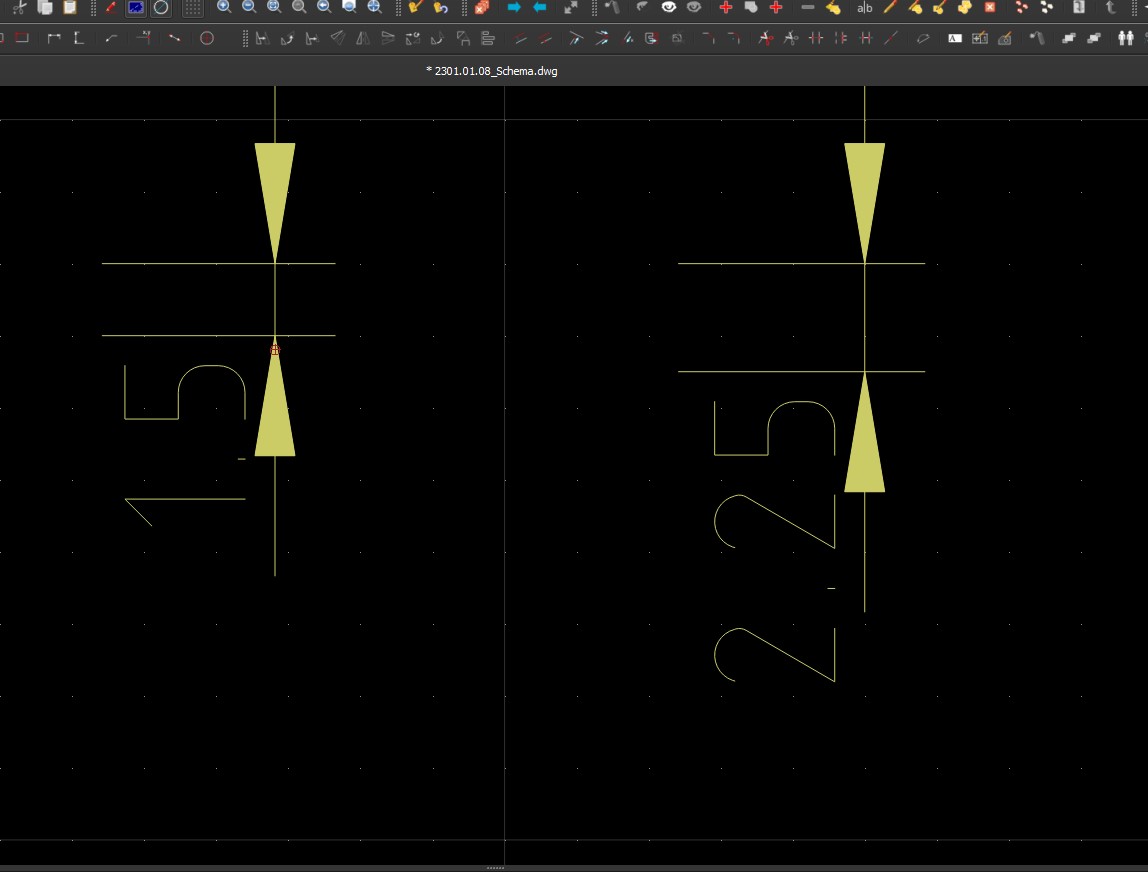Click the 2.25 dimension text in drawing
This screenshot has width=1148, height=872.
tap(775, 540)
